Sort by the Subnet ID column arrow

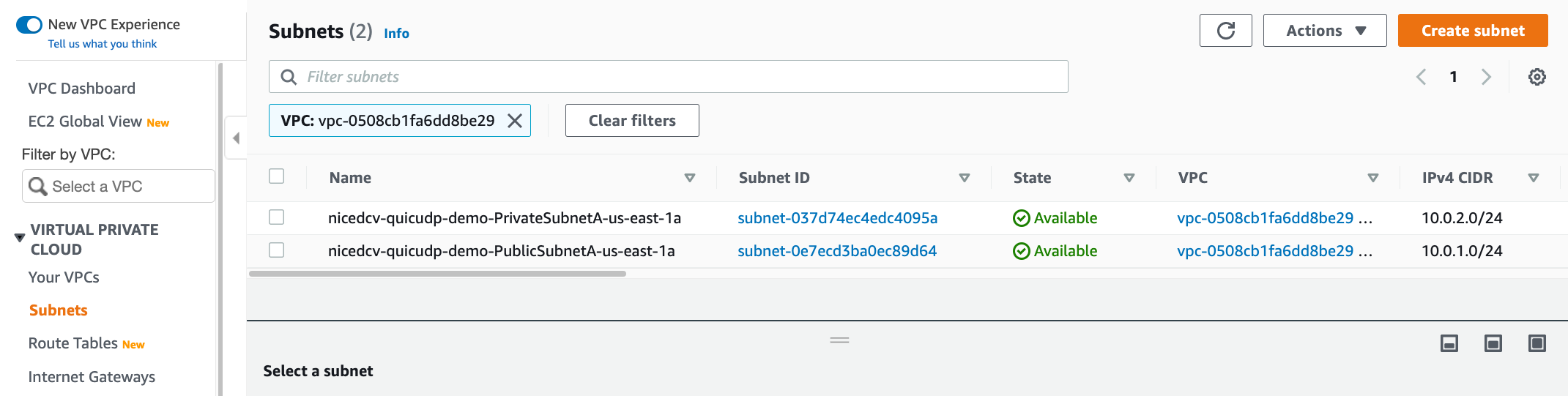964,178
